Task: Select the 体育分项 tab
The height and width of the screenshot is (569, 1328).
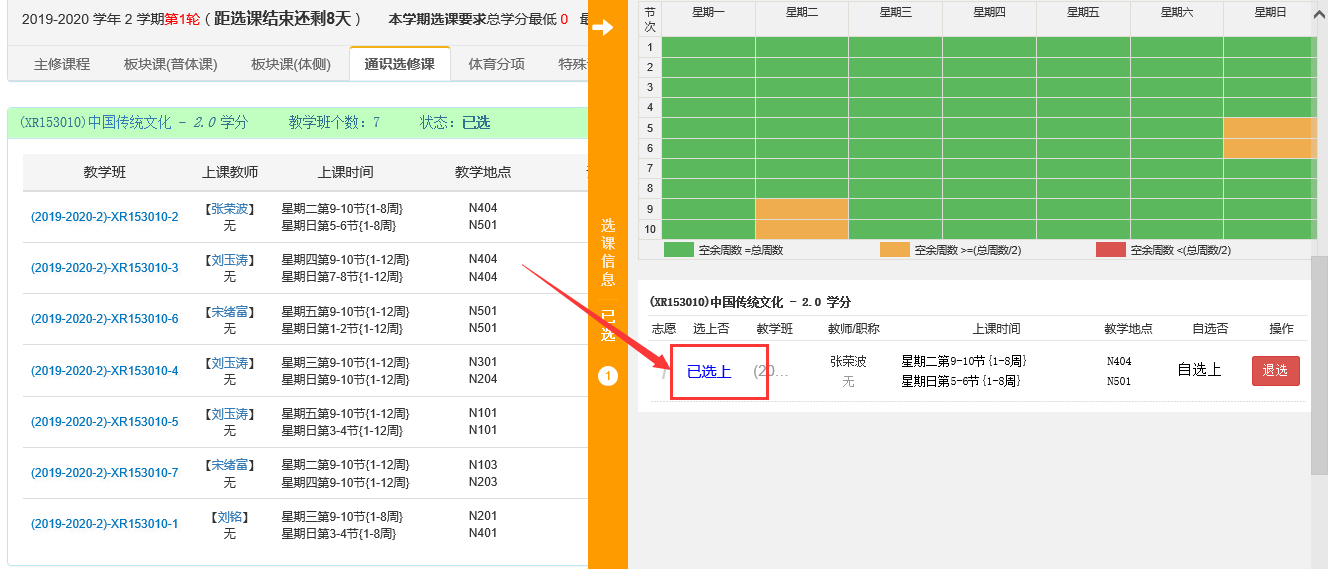Action: 496,64
